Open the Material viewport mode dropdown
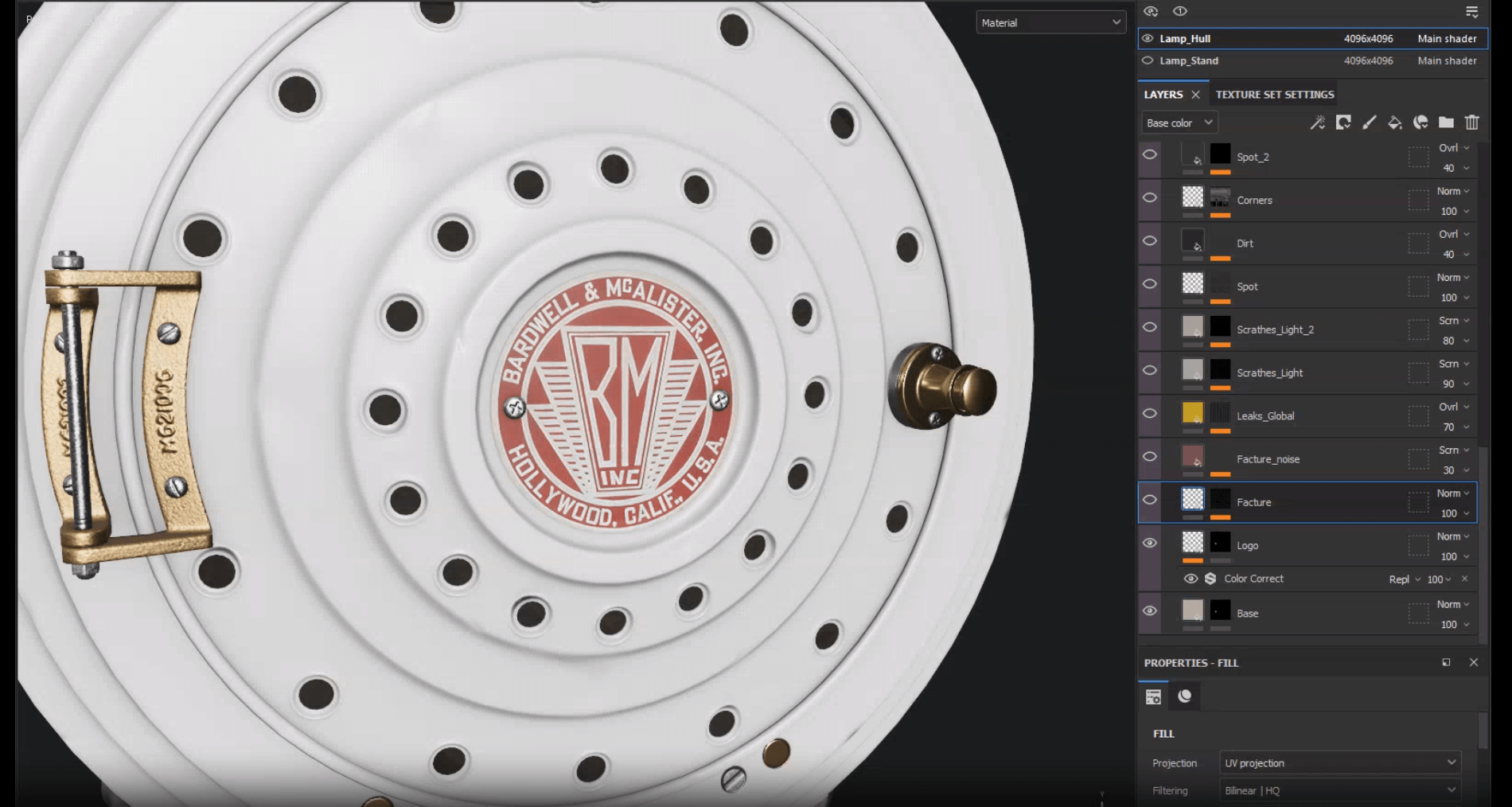Image resolution: width=1512 pixels, height=807 pixels. 1050,22
